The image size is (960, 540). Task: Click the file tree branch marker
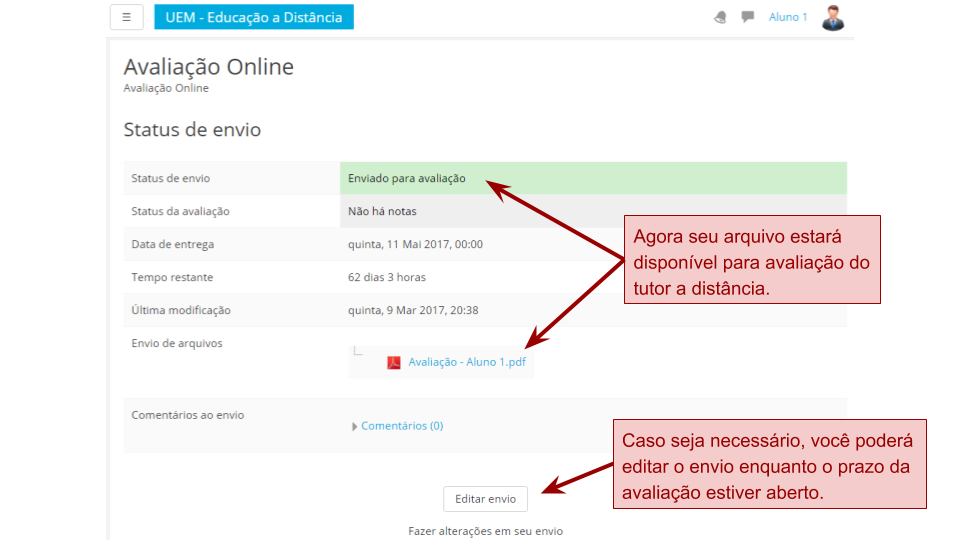tap(358, 350)
